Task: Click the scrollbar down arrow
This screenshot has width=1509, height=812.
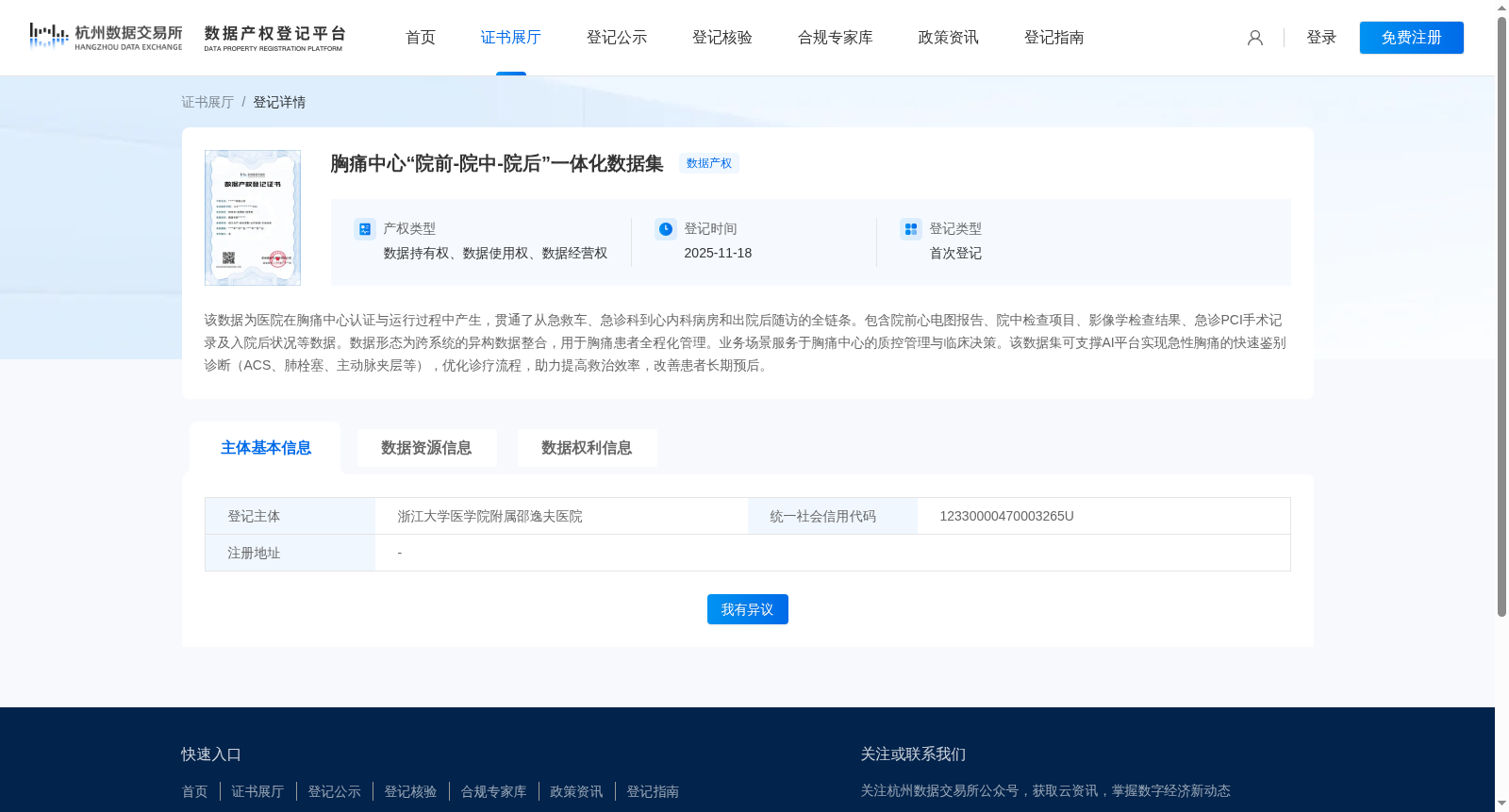Action: pos(1501,804)
